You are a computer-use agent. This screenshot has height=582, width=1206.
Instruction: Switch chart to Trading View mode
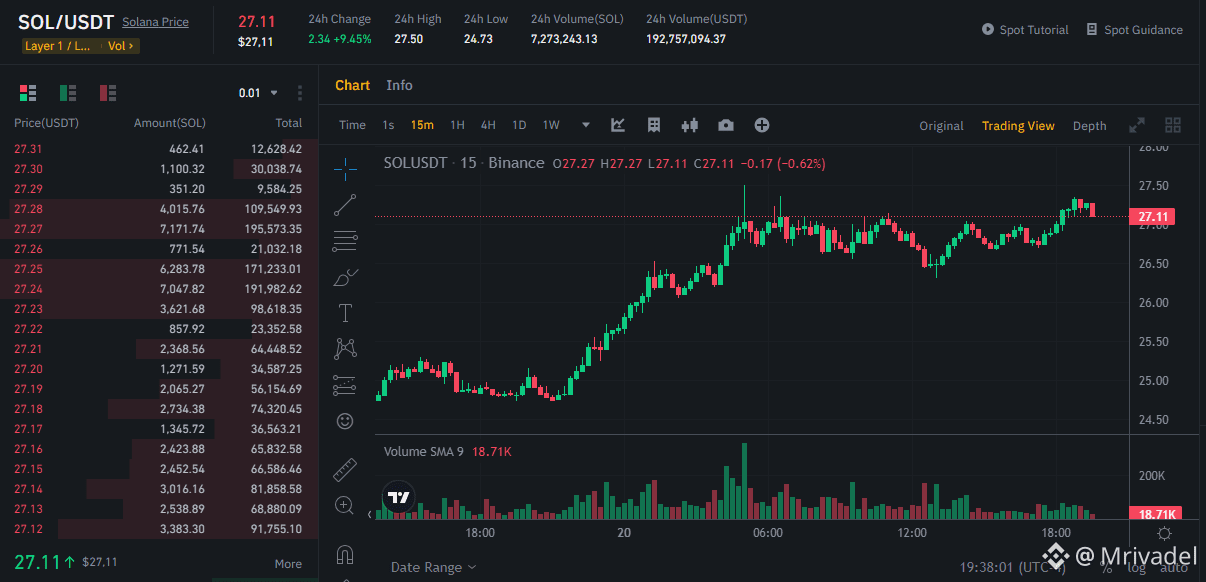coord(1018,126)
